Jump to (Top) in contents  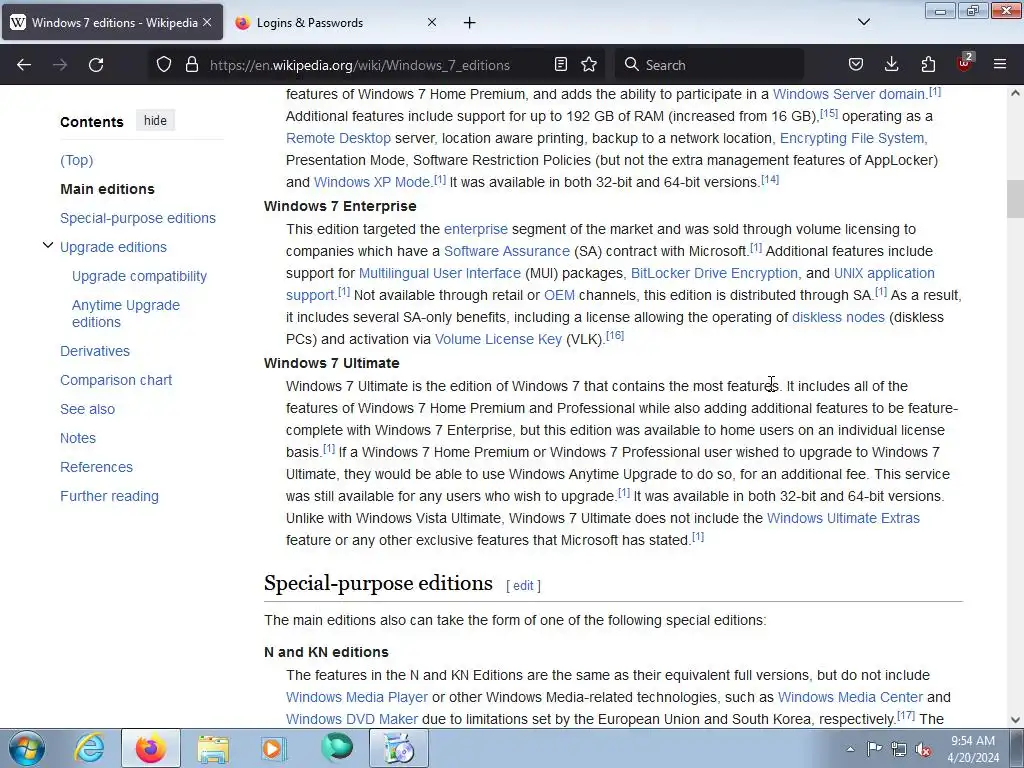(x=76, y=160)
